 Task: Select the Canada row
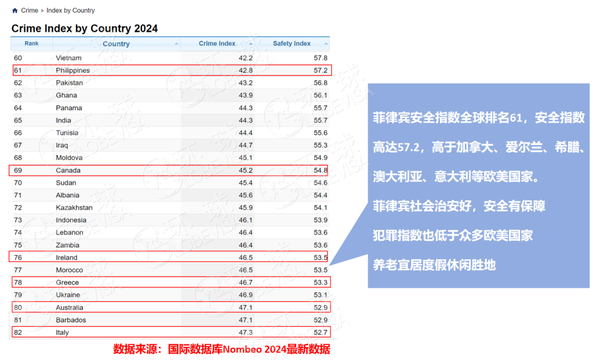tap(168, 170)
